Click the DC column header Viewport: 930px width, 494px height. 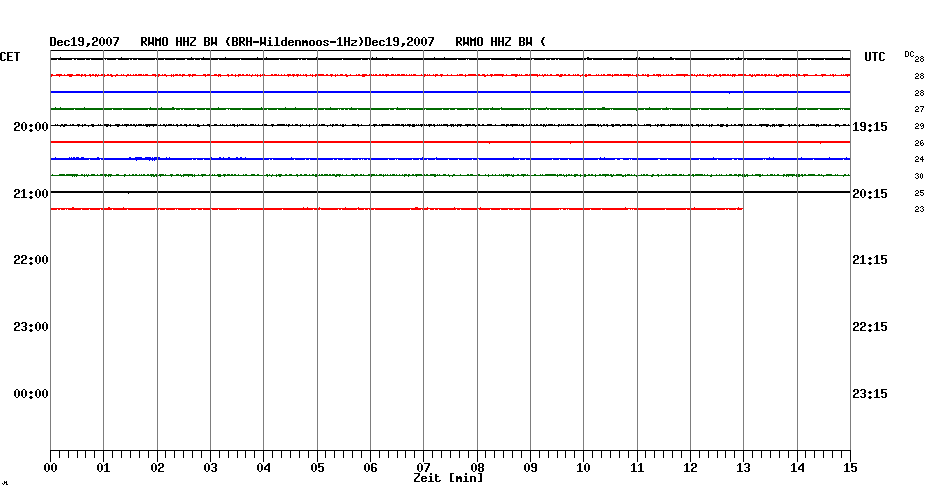click(x=909, y=54)
